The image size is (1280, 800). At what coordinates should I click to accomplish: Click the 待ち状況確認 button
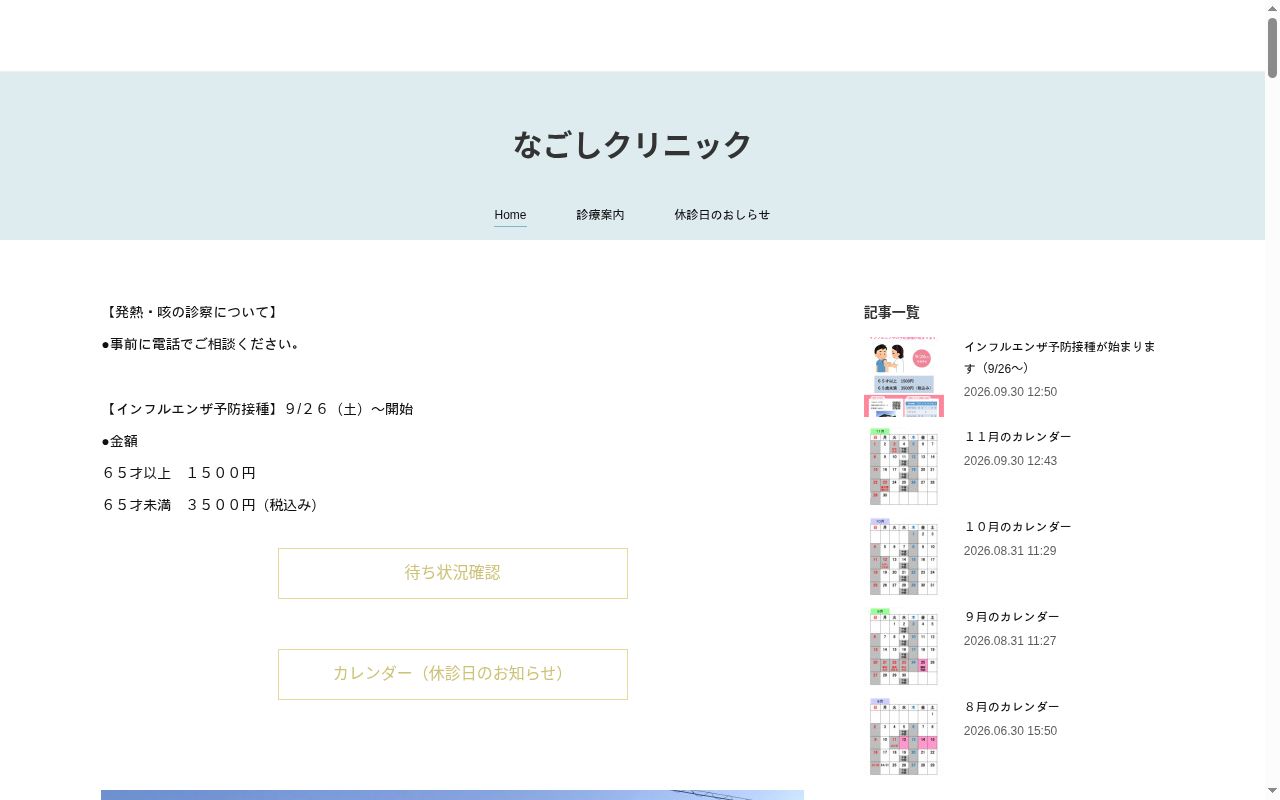[453, 573]
